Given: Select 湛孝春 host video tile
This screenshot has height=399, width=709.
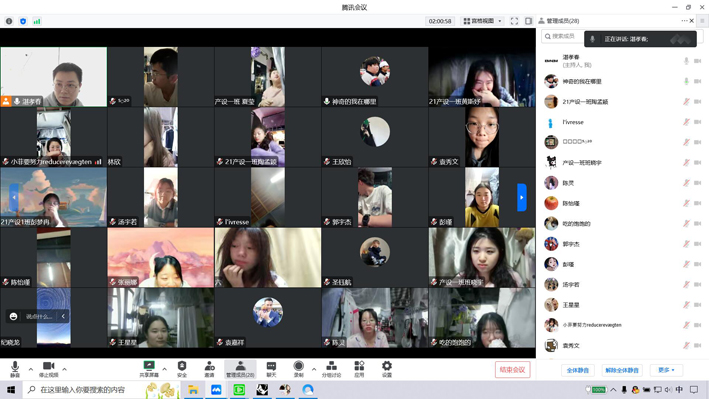Looking at the screenshot, I should click(54, 77).
